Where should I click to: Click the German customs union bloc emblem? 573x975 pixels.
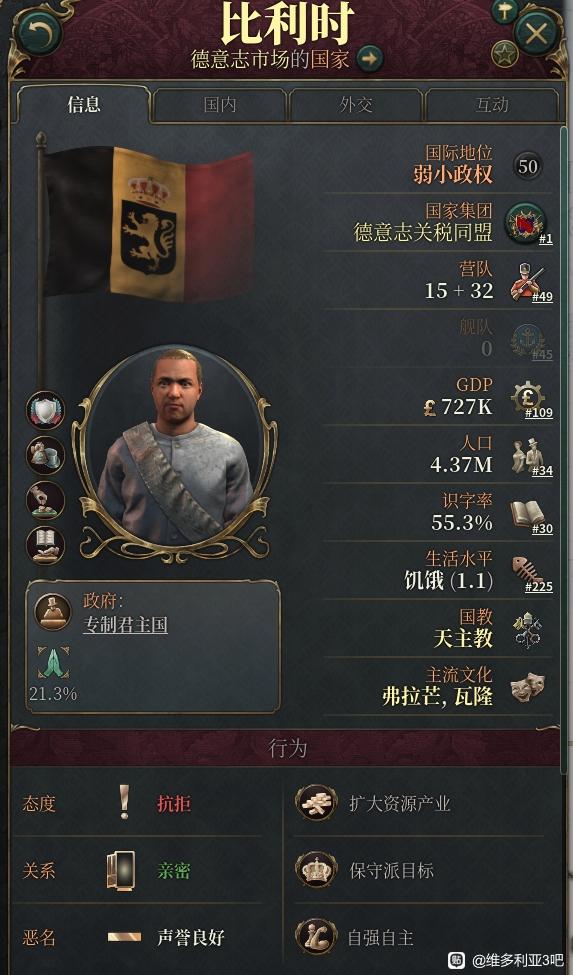pyautogui.click(x=525, y=223)
